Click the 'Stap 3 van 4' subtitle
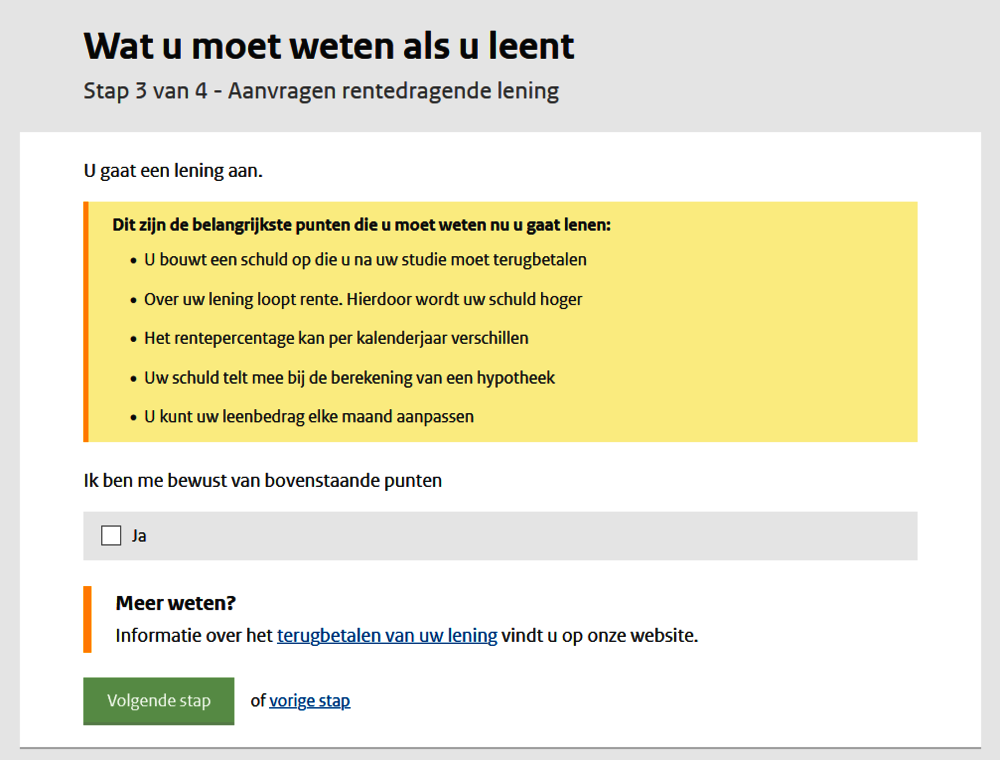 (x=320, y=91)
